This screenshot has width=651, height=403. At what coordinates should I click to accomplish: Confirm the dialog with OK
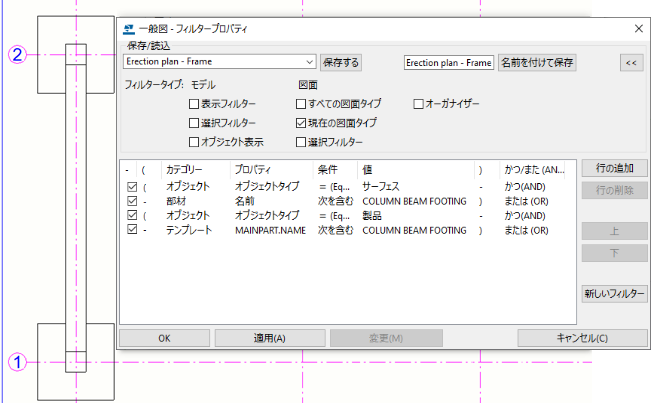pyautogui.click(x=164, y=338)
